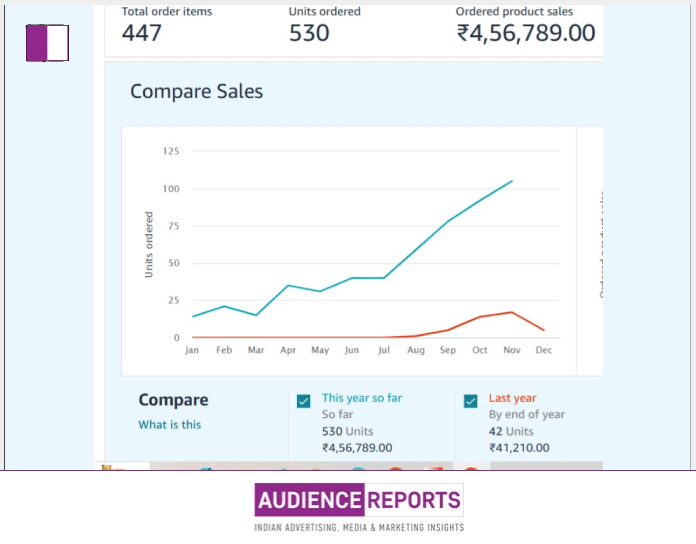Click the red line's November peak point

click(x=512, y=312)
